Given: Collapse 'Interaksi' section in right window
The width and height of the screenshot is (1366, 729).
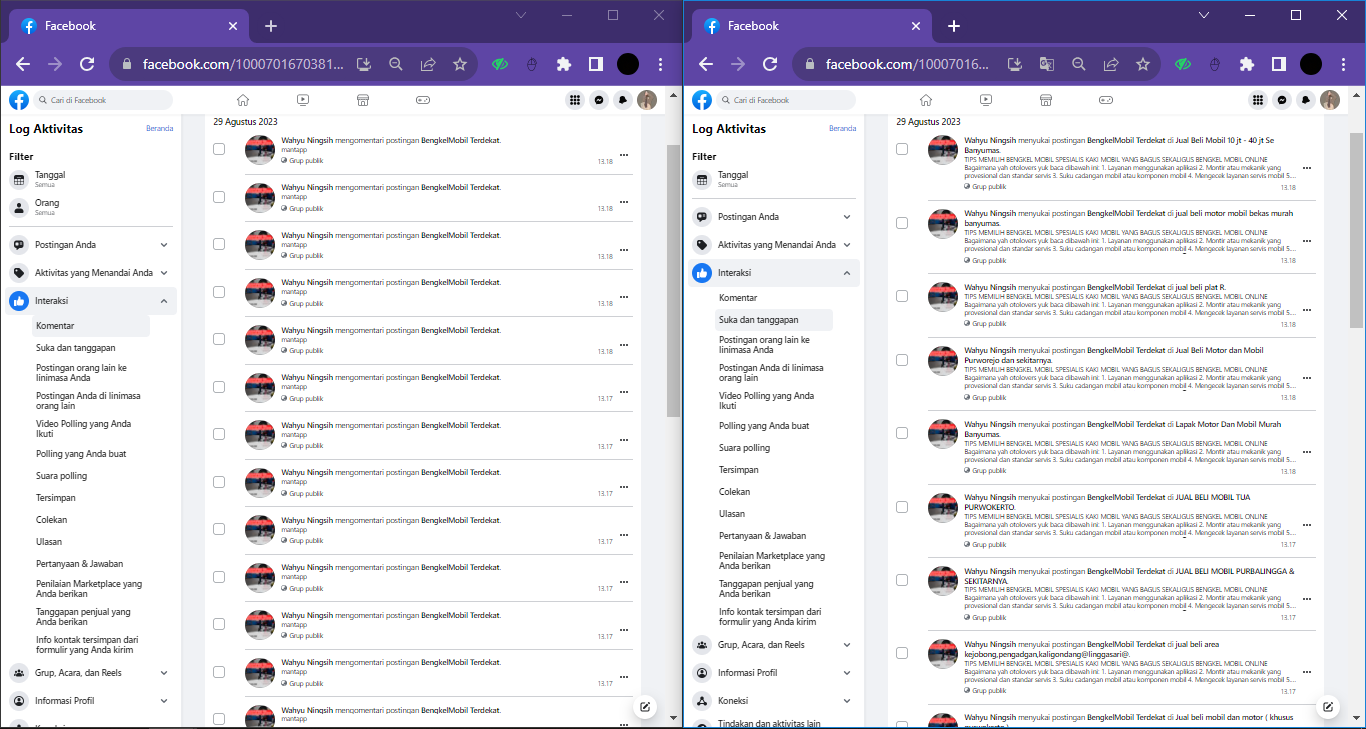Looking at the screenshot, I should click(774, 273).
